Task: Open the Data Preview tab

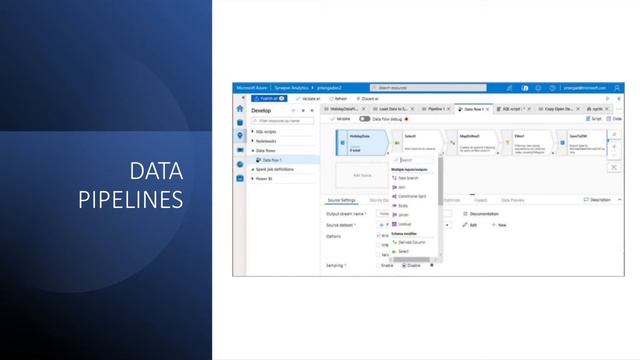Action: 512,200
